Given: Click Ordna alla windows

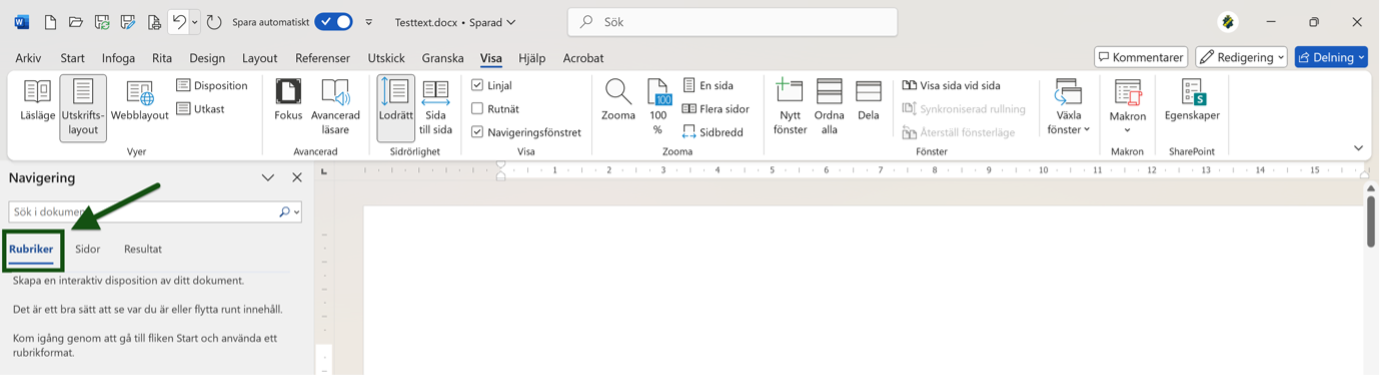Looking at the screenshot, I should point(829,107).
